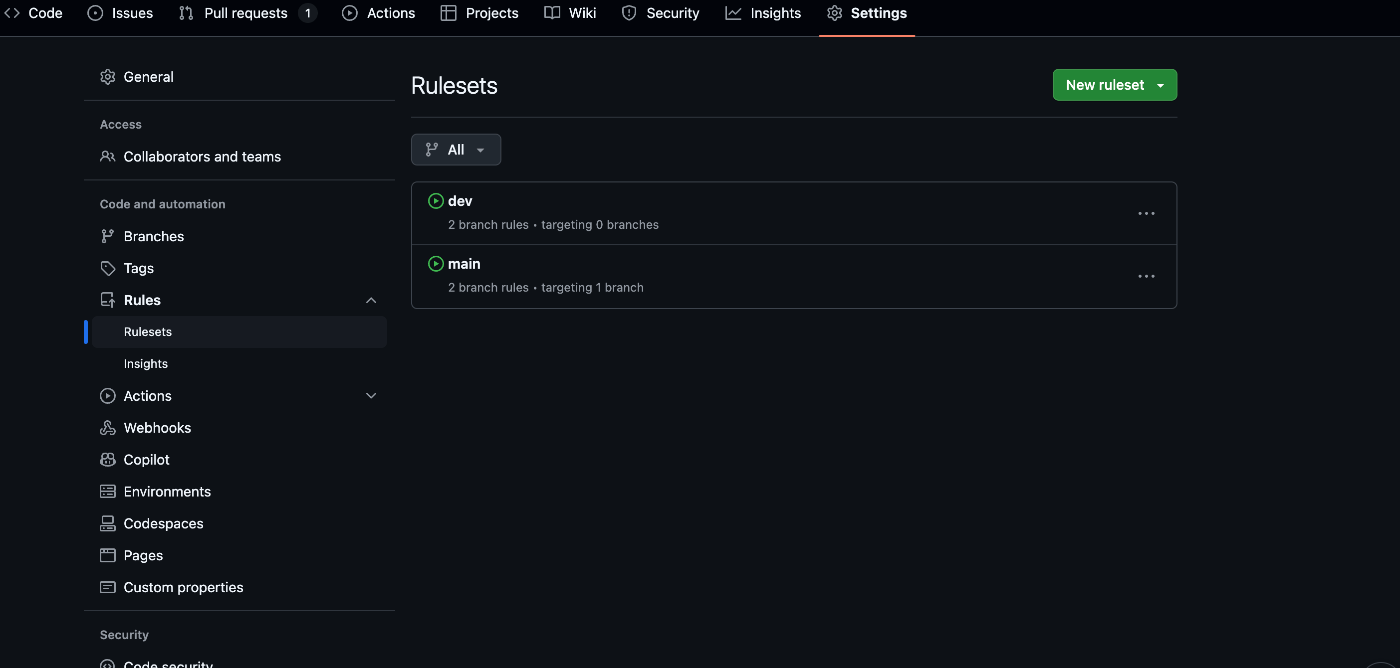
Task: Click '2 branch rules • targeting 1 branch' text
Action: coord(546,288)
